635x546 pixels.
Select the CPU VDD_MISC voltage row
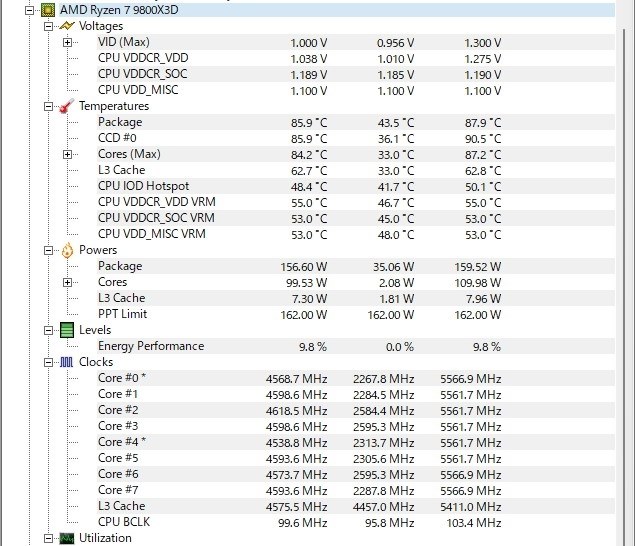pyautogui.click(x=356, y=90)
